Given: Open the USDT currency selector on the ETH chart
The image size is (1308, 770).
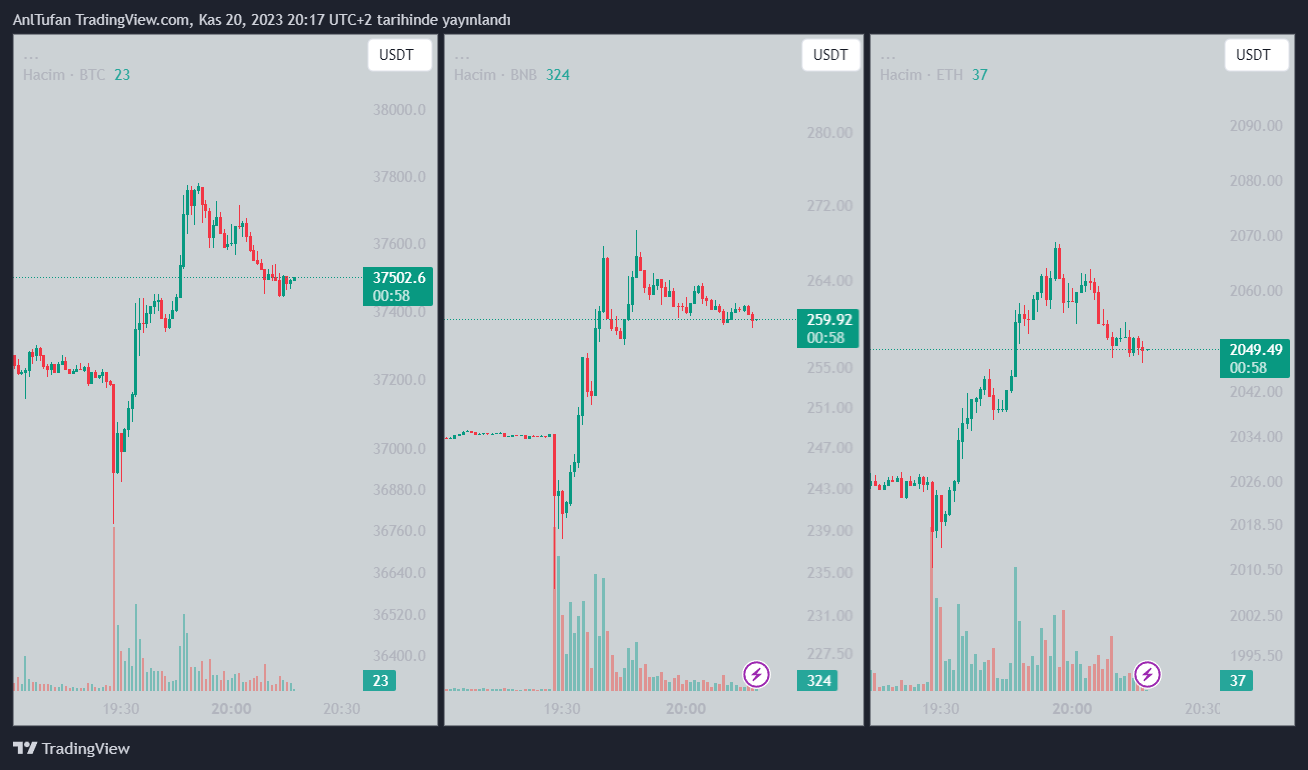Looking at the screenshot, I should point(1256,55).
